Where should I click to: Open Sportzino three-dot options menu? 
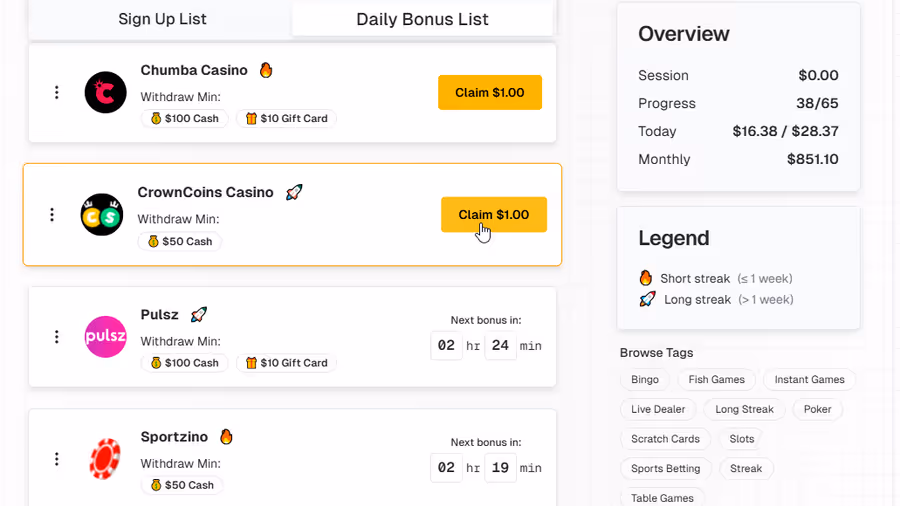coord(57,459)
